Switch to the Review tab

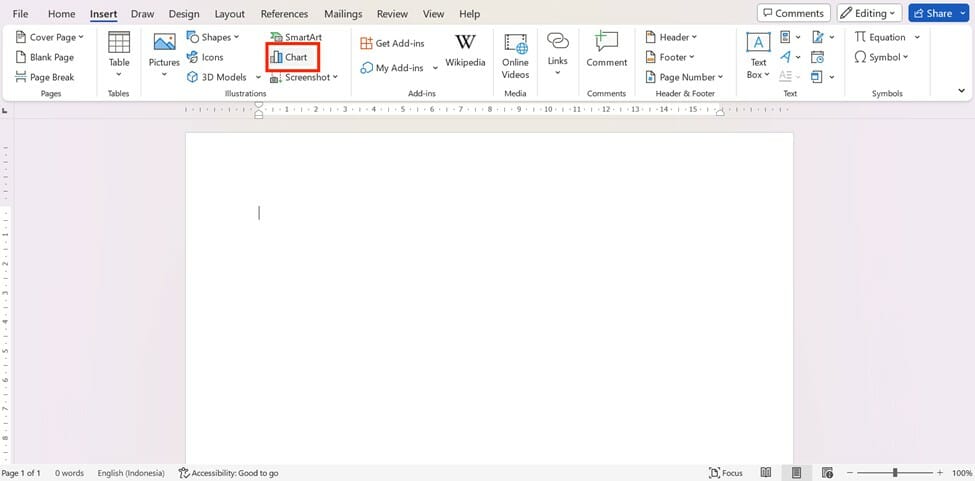(x=392, y=14)
